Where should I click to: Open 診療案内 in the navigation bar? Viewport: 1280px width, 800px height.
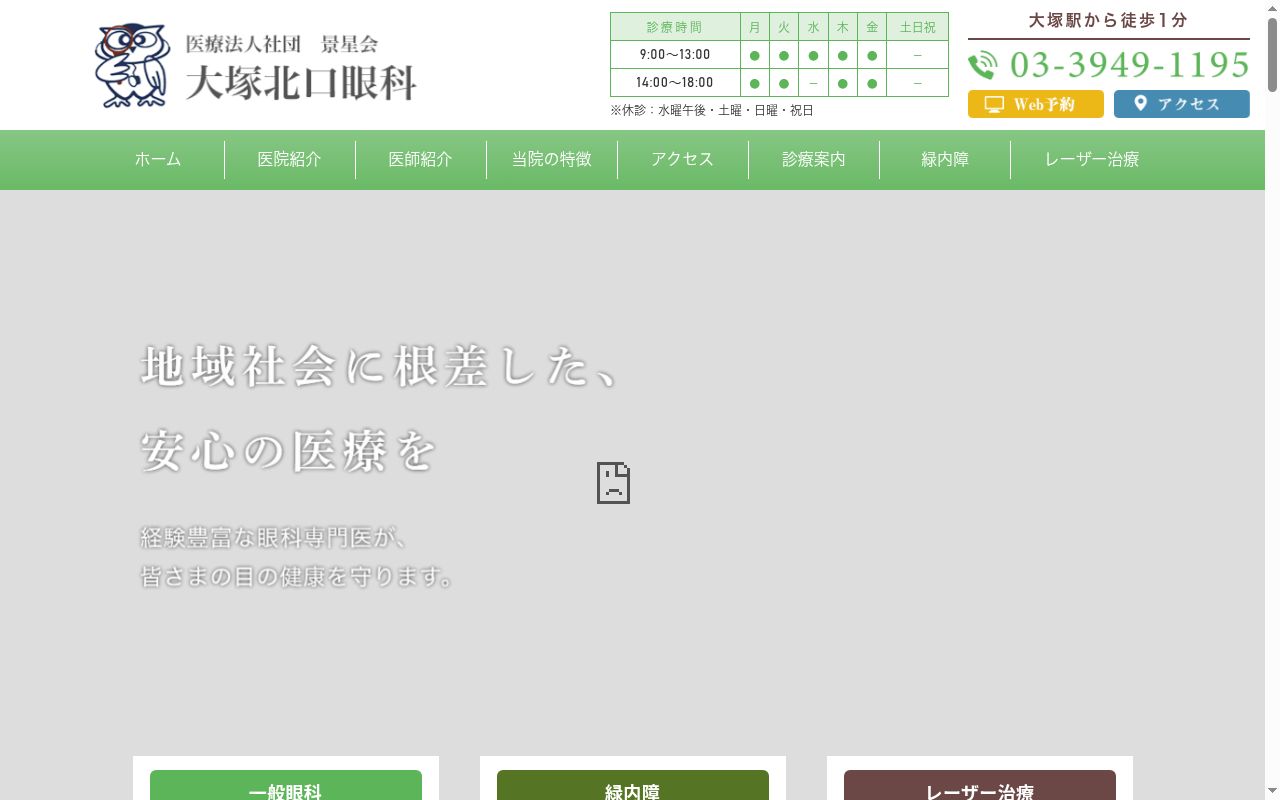click(x=814, y=160)
